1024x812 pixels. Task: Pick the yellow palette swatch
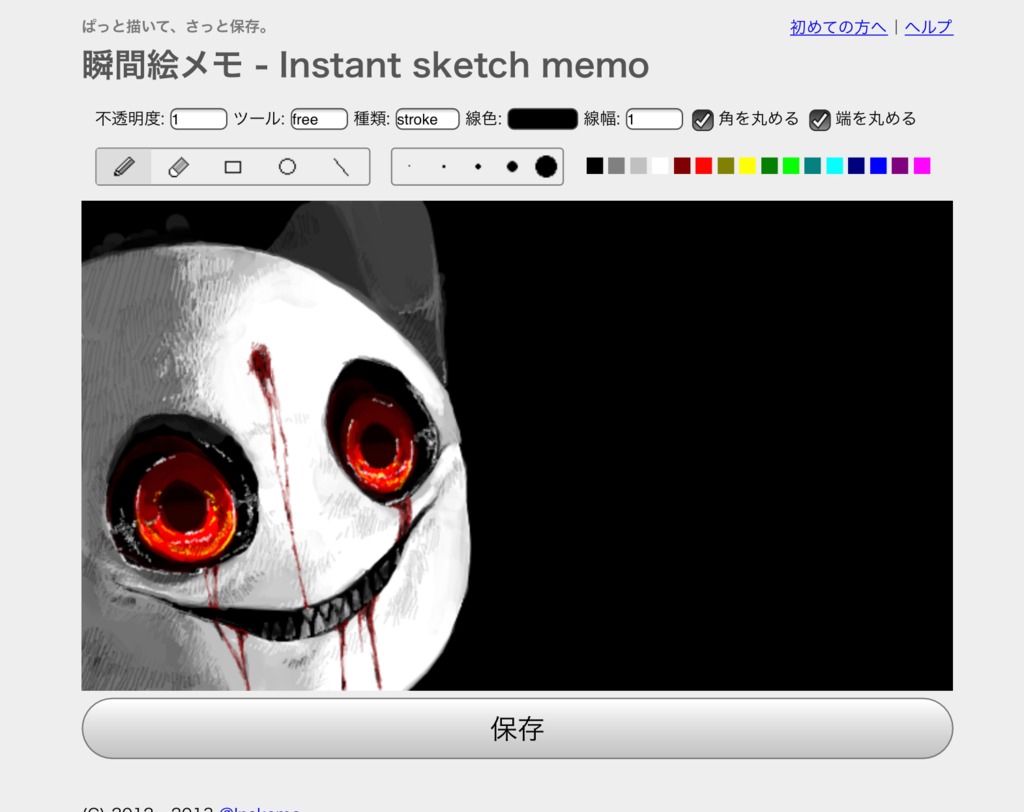click(748, 166)
